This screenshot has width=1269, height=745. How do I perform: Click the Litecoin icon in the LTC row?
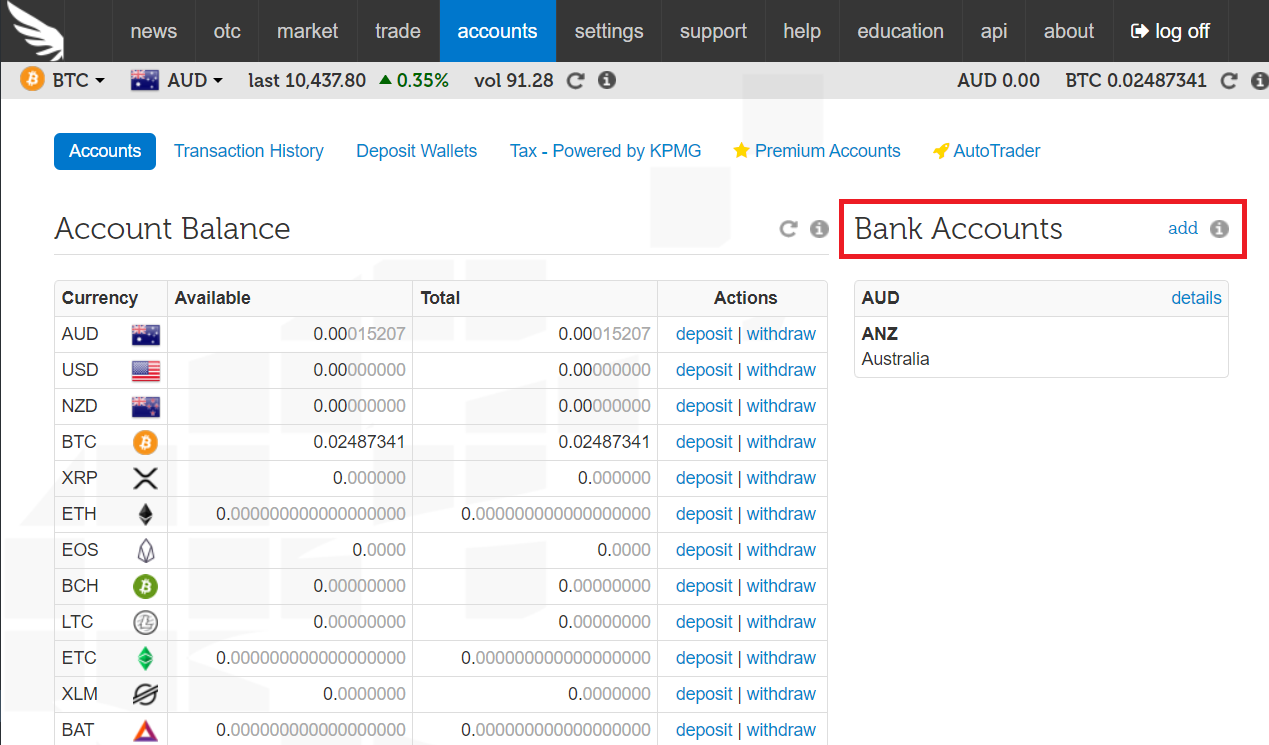click(145, 622)
